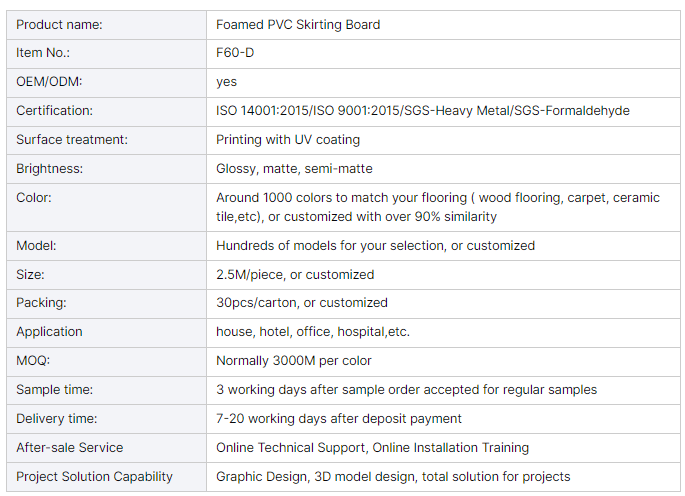Click the item number value F60-D

click(235, 53)
